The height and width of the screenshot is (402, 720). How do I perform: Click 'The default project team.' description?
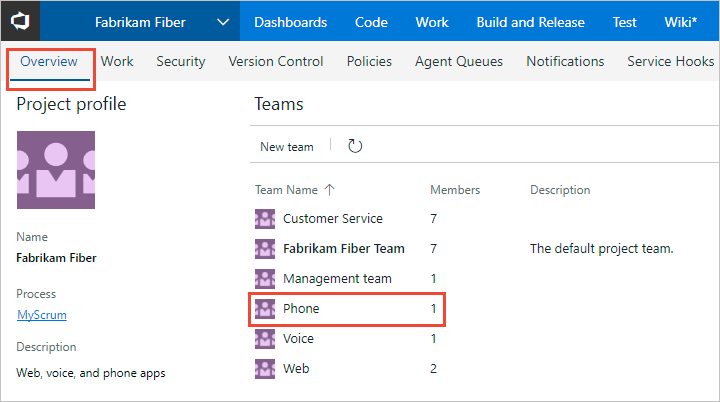(602, 249)
